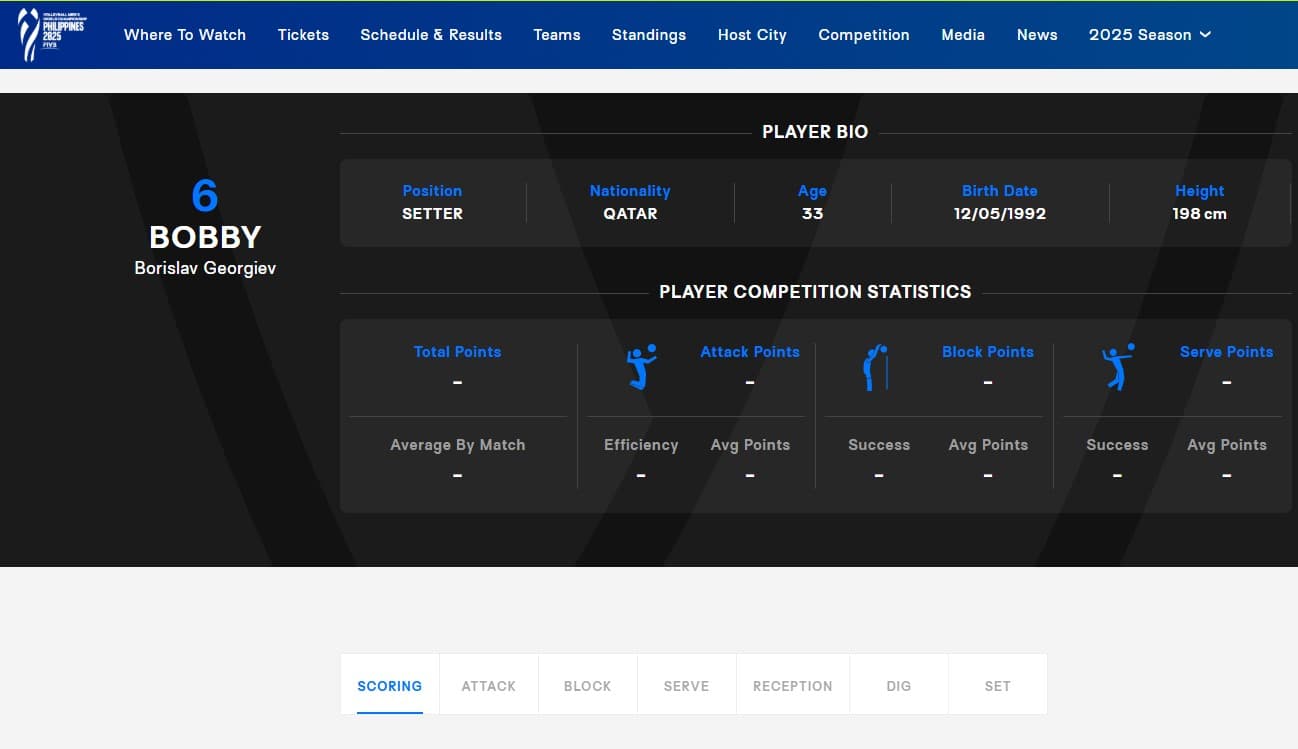1298x749 pixels.
Task: Show the RECEPTION tab
Action: pos(793,686)
